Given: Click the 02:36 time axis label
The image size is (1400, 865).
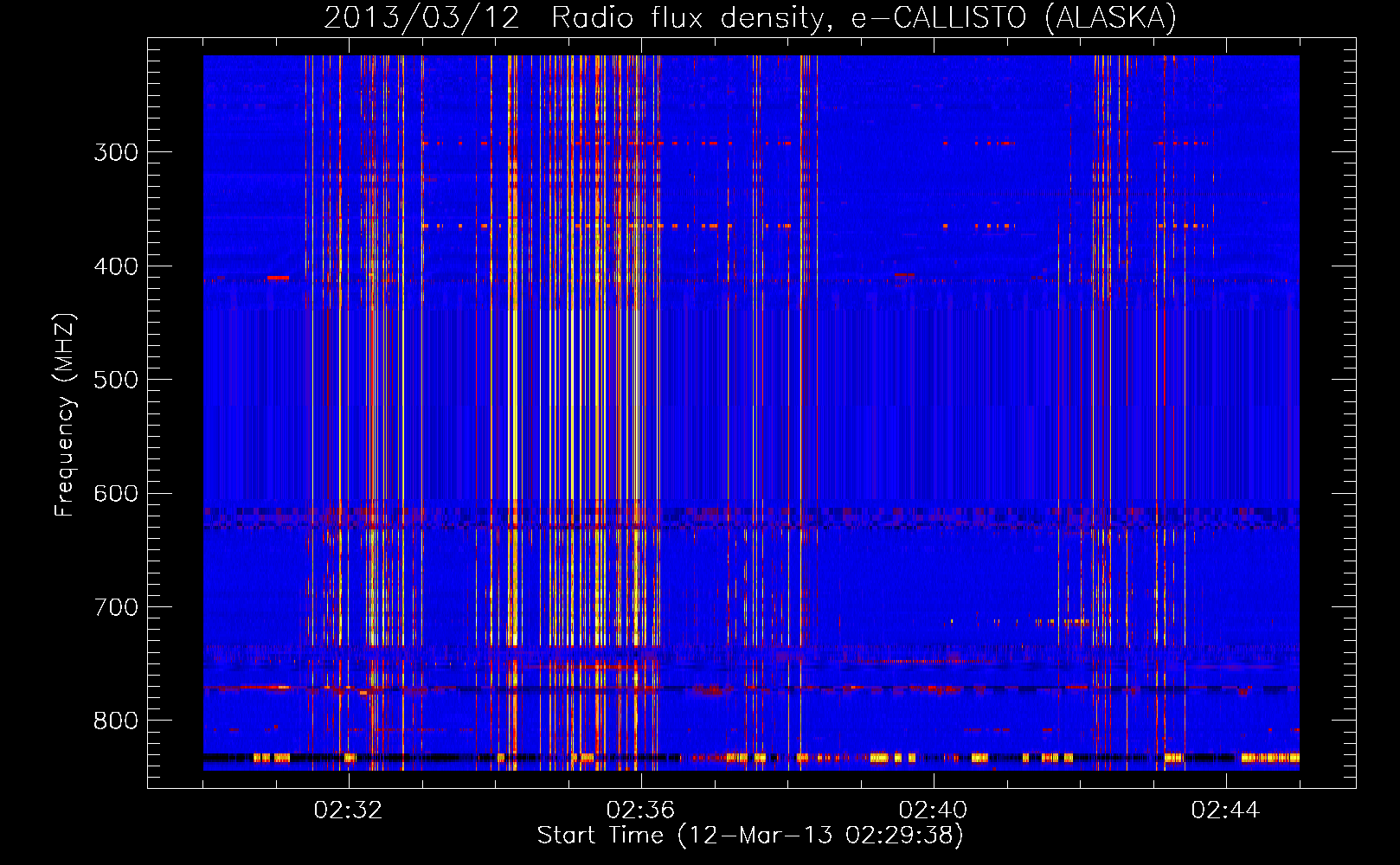Looking at the screenshot, I should point(640,811).
